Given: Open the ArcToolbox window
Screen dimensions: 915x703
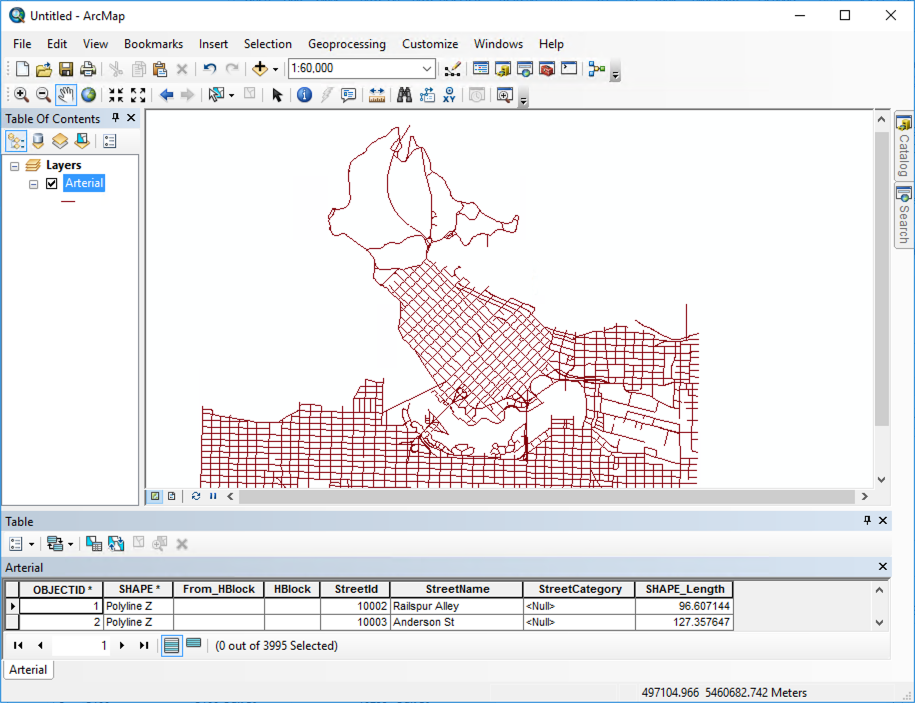Looking at the screenshot, I should pos(545,69).
